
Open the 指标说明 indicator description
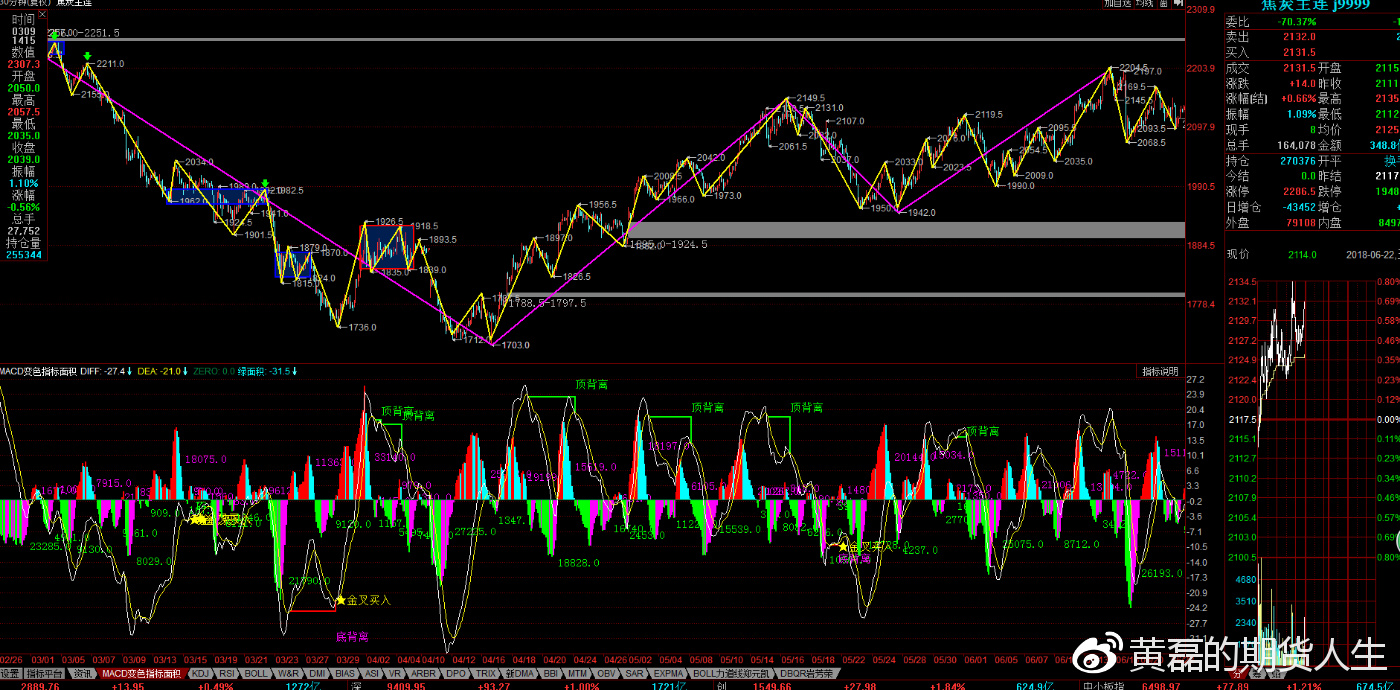point(1160,372)
